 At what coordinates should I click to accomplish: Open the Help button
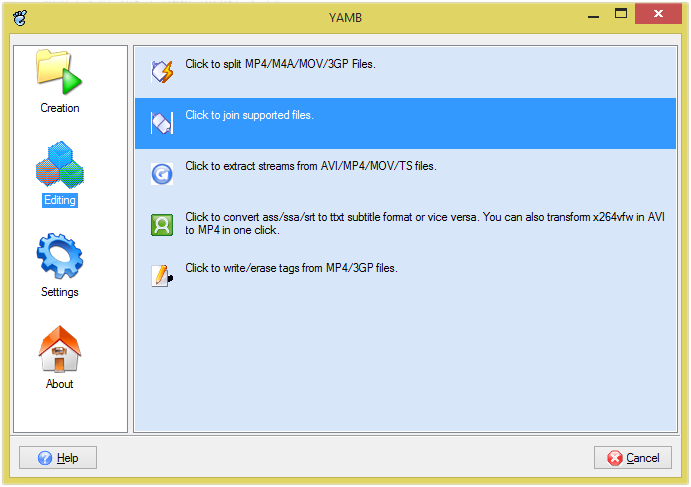(x=58, y=458)
